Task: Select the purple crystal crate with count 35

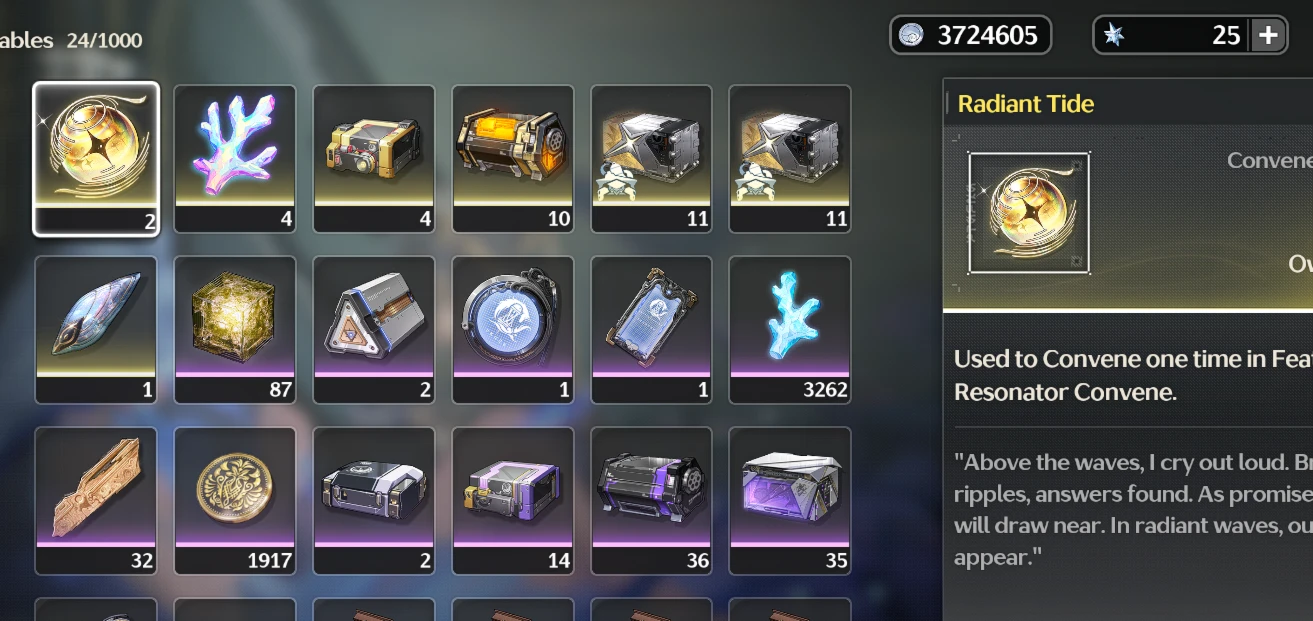Action: (x=790, y=500)
